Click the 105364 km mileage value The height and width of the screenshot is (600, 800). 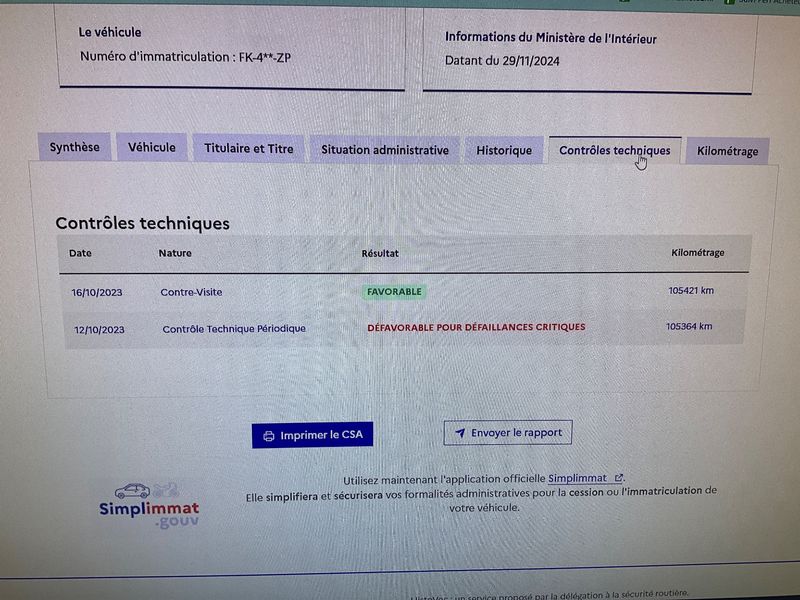(x=689, y=327)
